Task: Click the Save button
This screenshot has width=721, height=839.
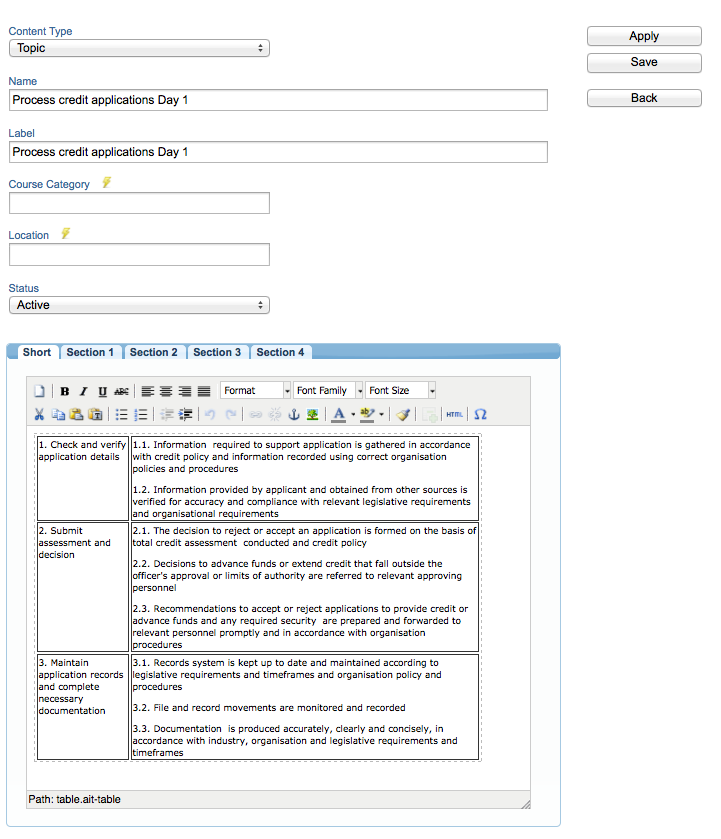Action: (x=644, y=62)
